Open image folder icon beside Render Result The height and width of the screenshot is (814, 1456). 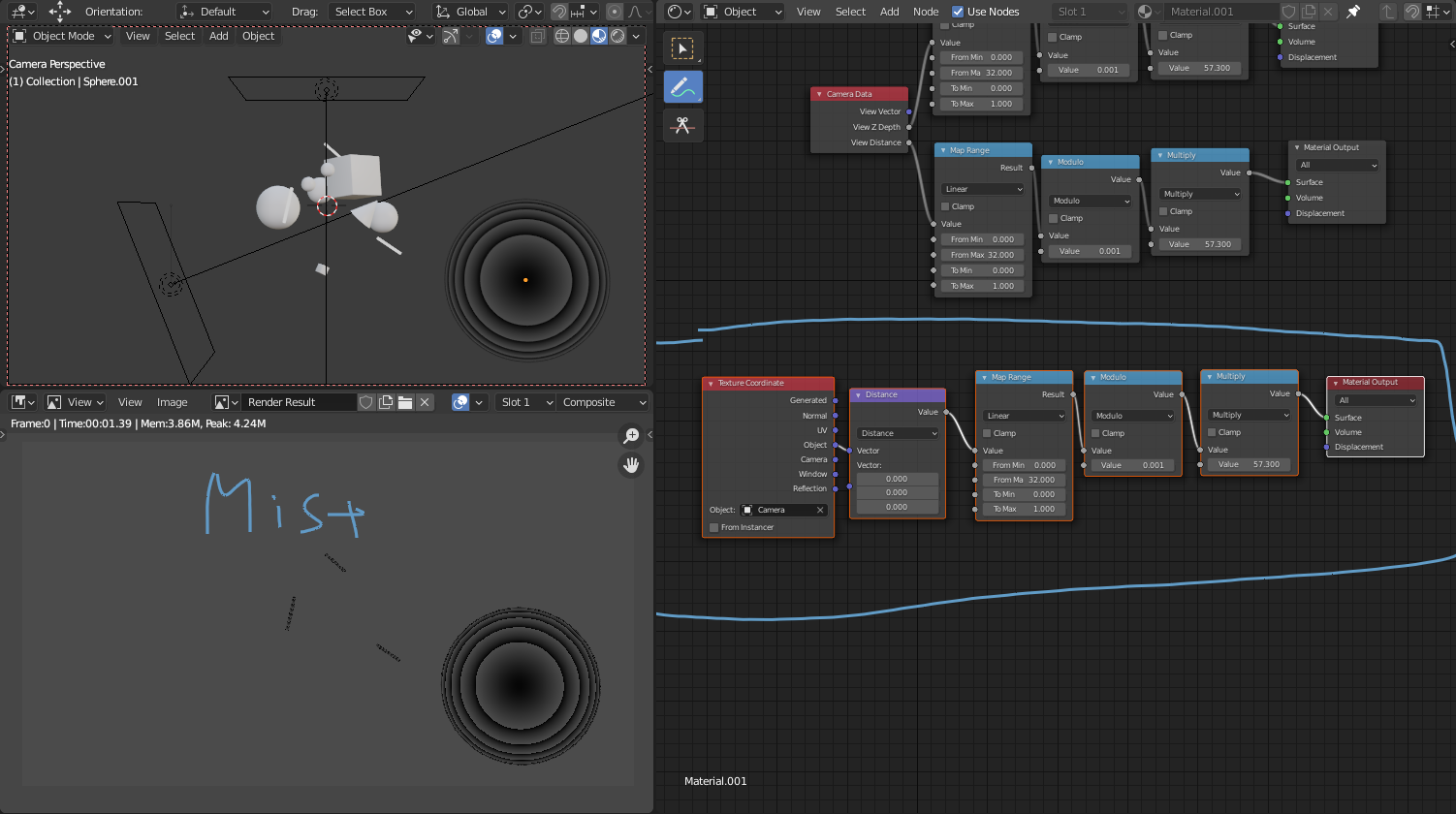click(x=405, y=402)
